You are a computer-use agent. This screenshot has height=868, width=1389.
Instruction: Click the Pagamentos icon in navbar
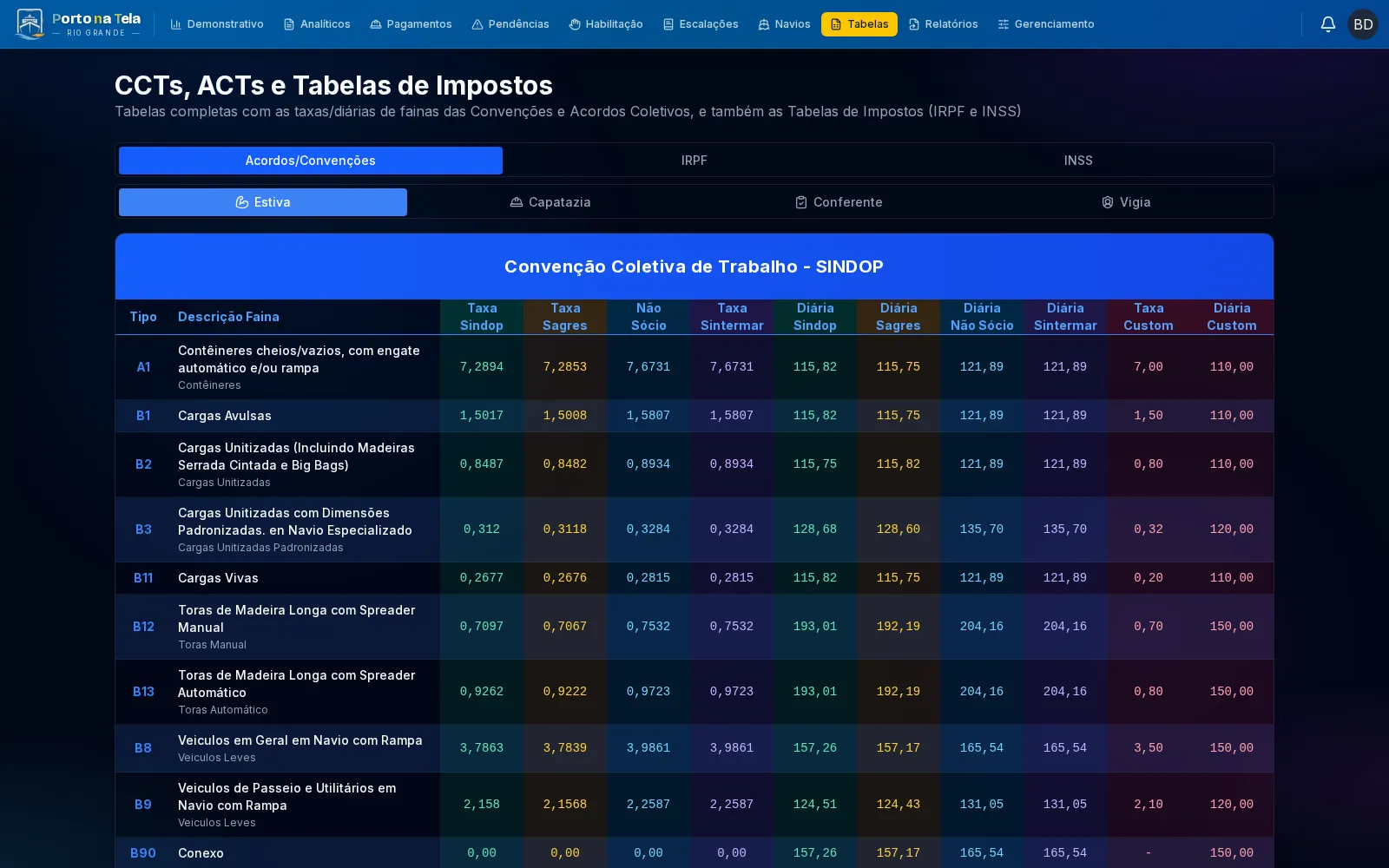(376, 24)
